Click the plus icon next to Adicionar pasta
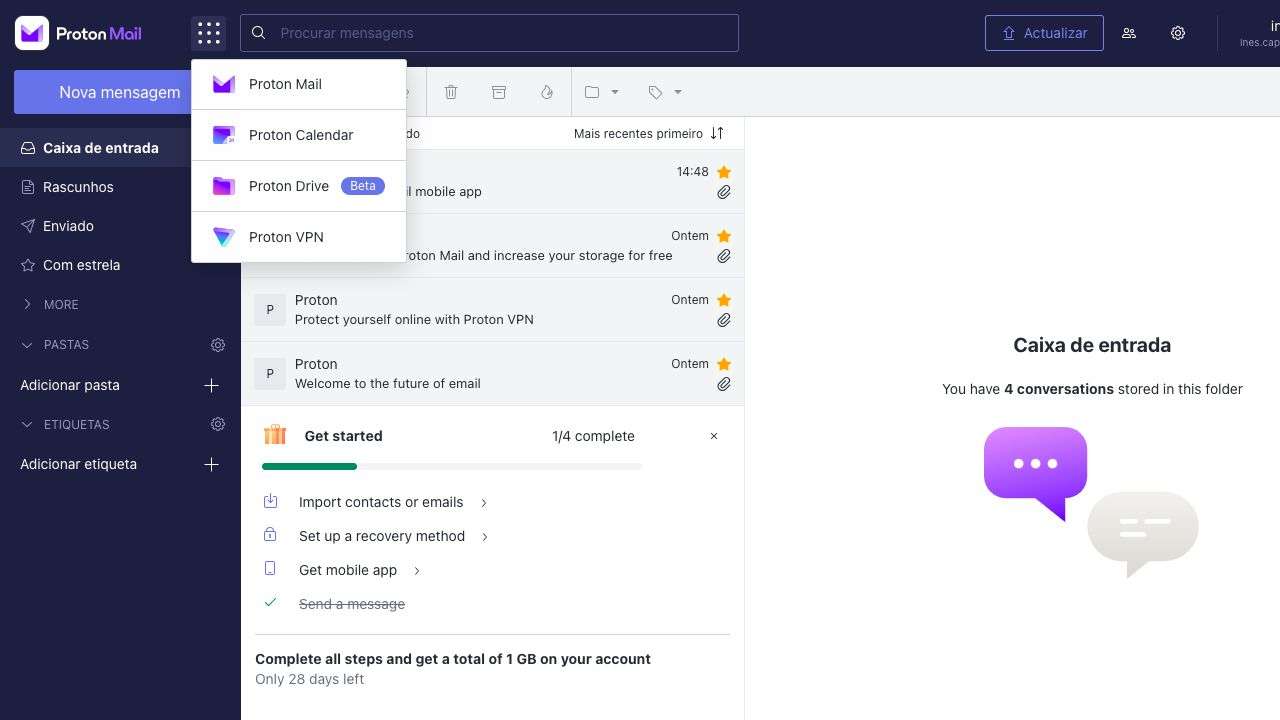 (211, 385)
